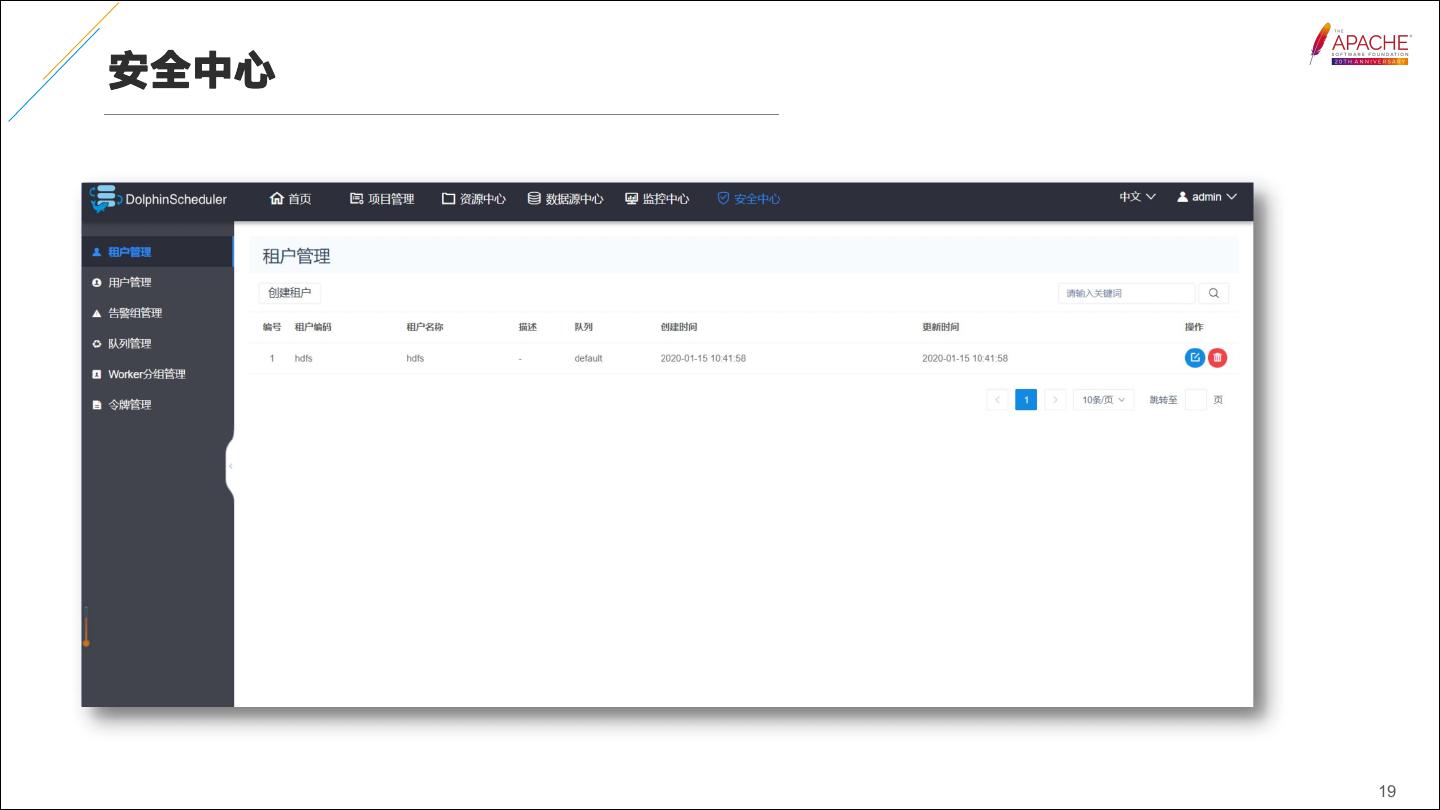Image resolution: width=1440 pixels, height=810 pixels.
Task: Select 安全中心 security center tab
Action: point(749,199)
